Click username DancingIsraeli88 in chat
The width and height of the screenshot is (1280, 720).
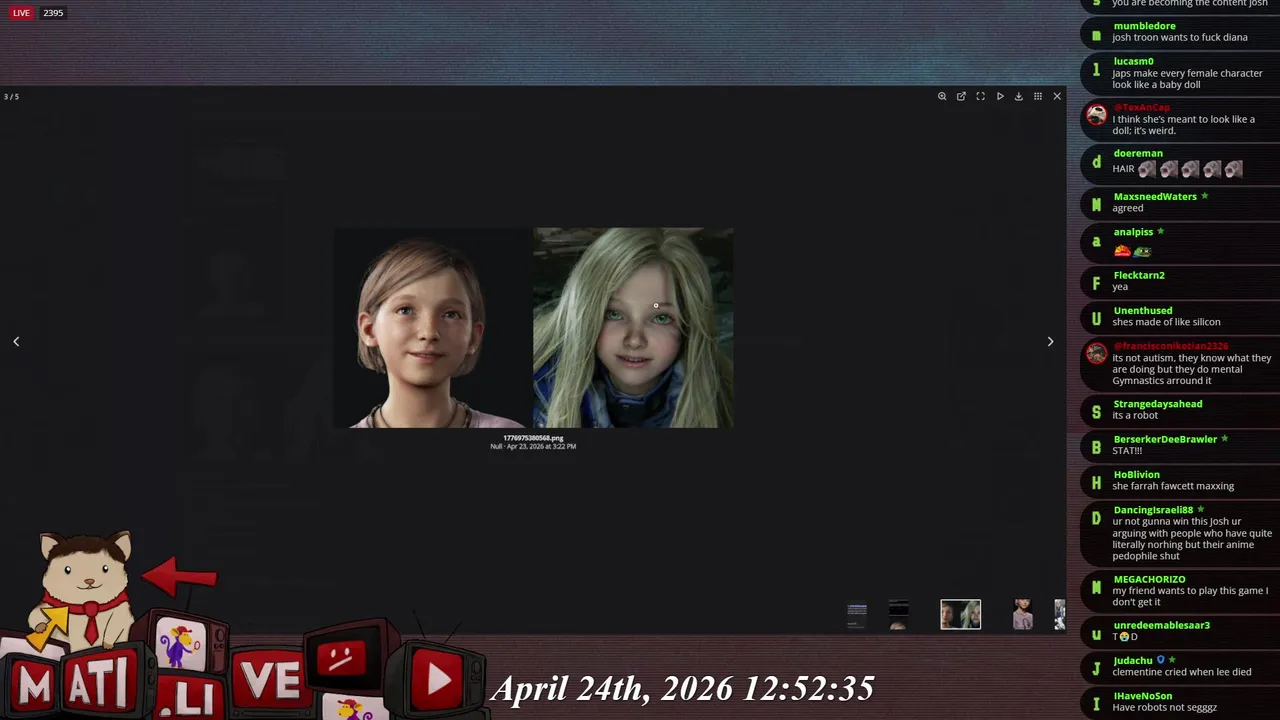pos(1153,510)
